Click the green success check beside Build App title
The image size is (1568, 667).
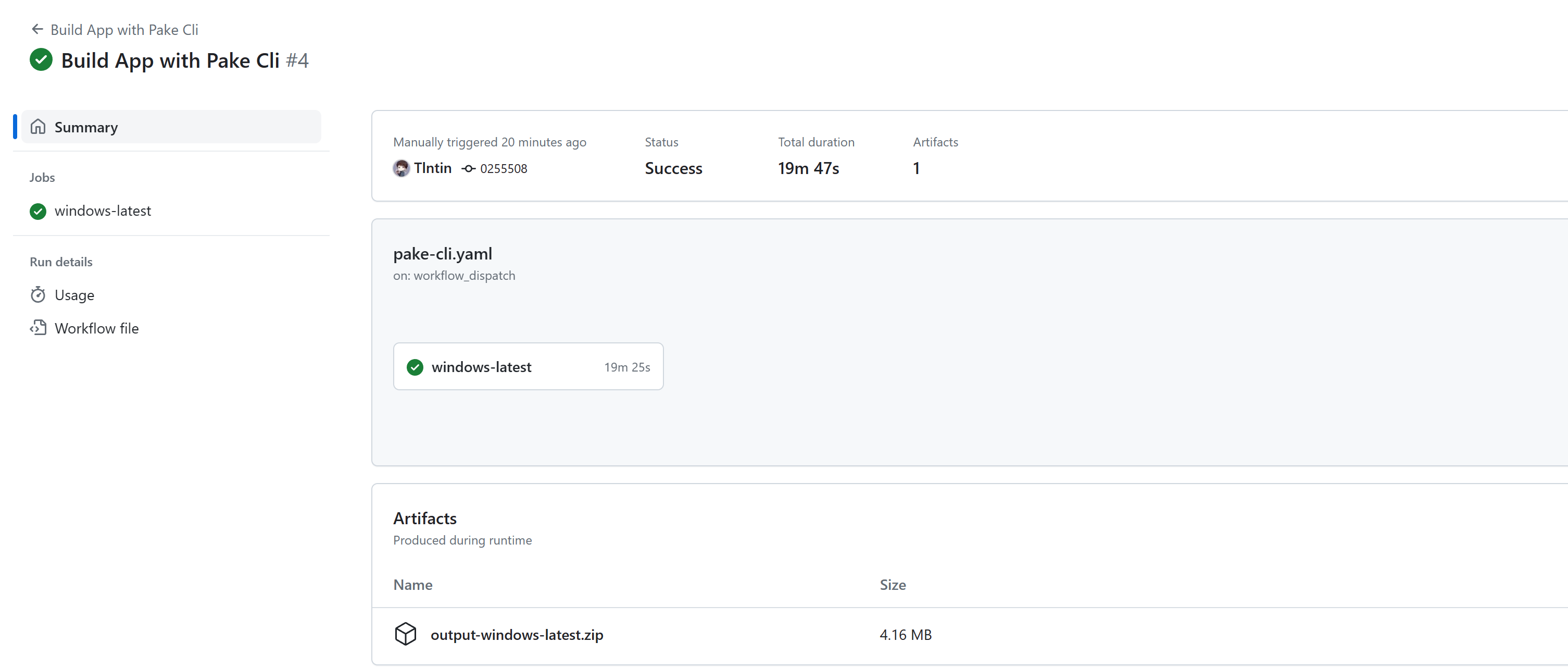40,60
